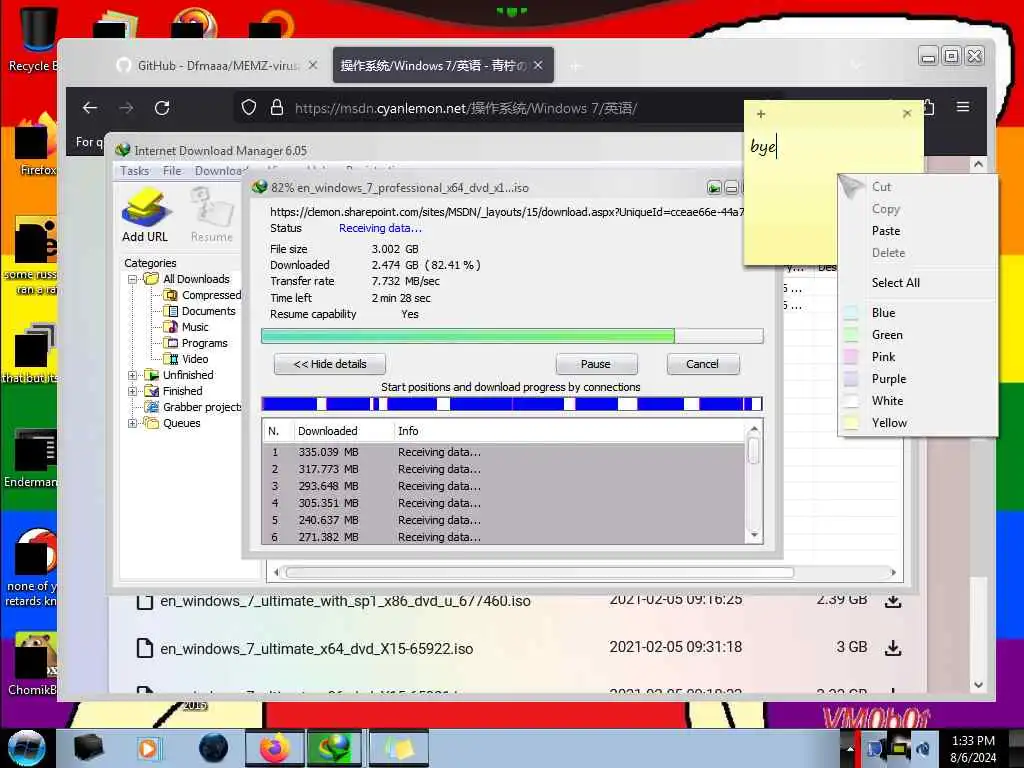The height and width of the screenshot is (768, 1024).
Task: Click the padlock site info icon
Action: (x=277, y=108)
